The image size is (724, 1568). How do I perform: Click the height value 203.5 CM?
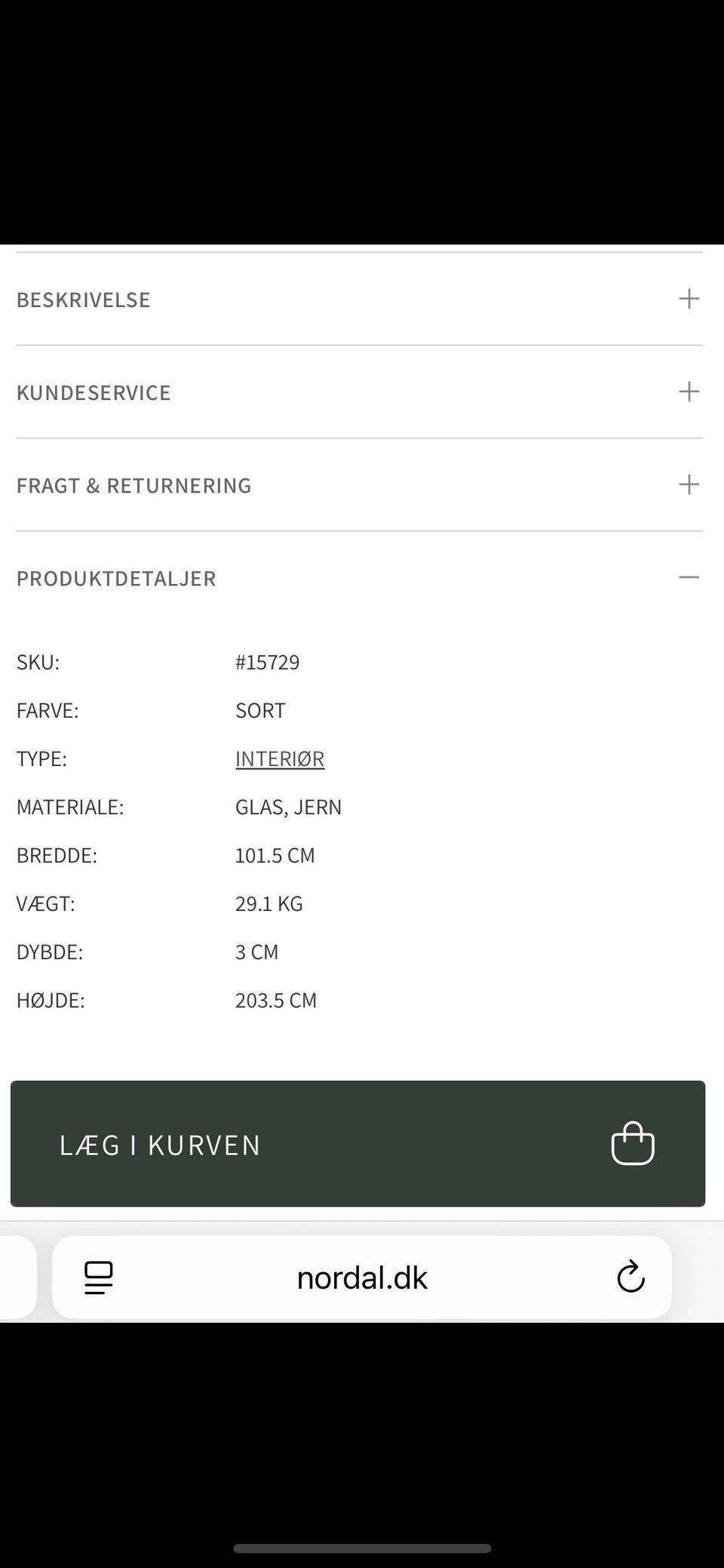coord(276,1000)
